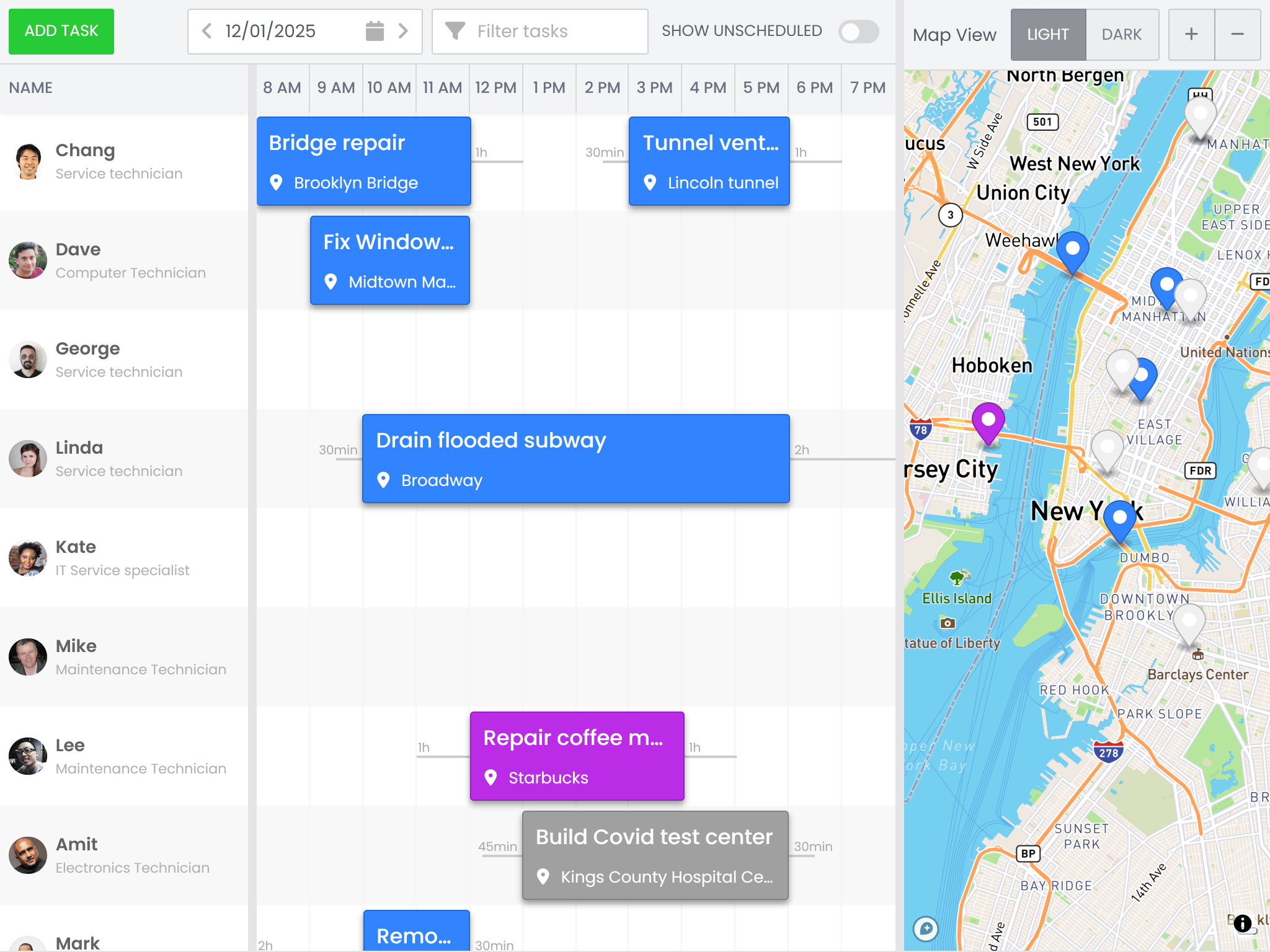Open the calendar icon in the date picker

tap(373, 31)
